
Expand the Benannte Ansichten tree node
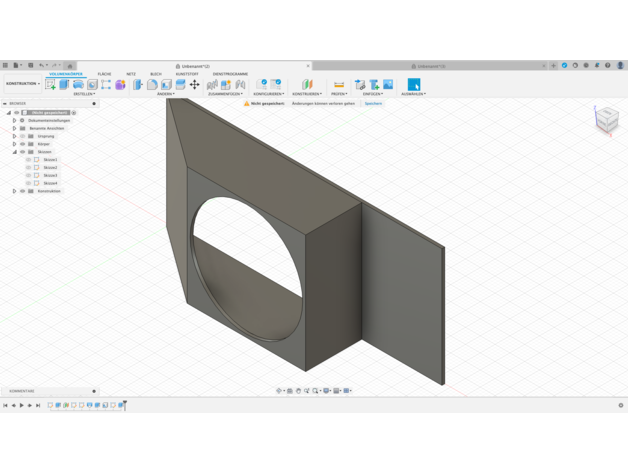[15, 128]
